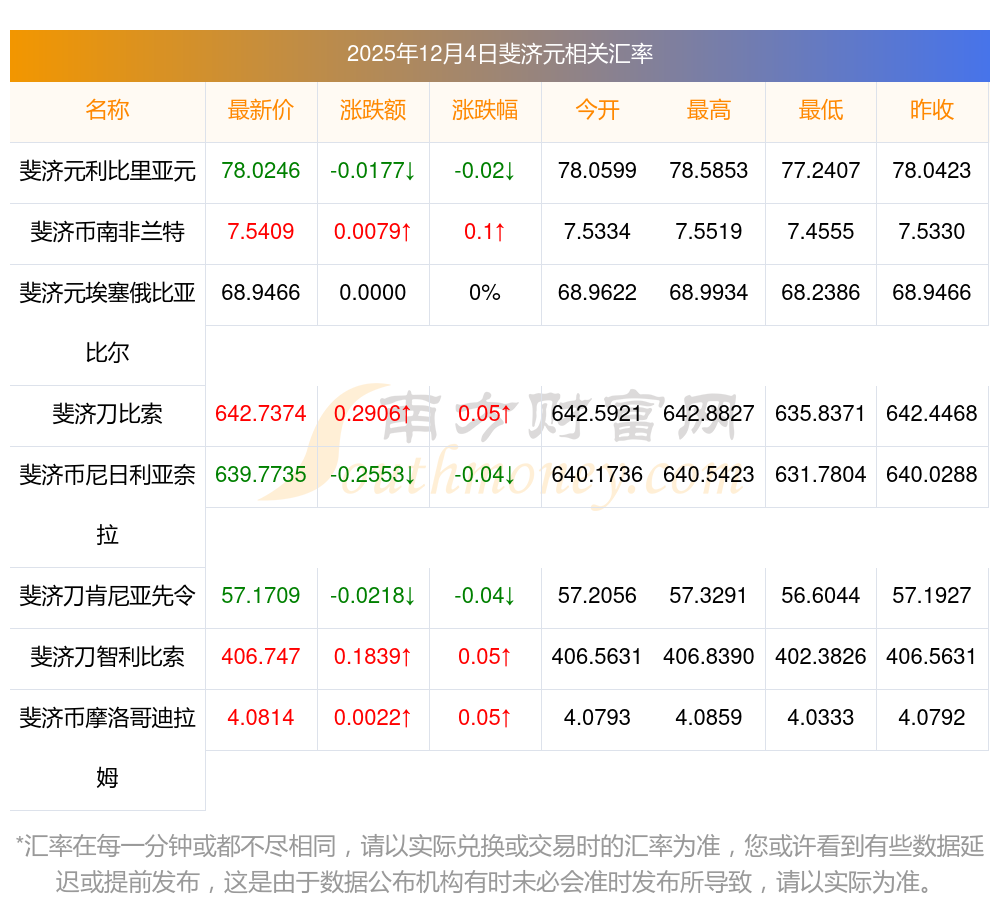The image size is (1000, 913).
Task: Select the 斐济币南非兰特 row name
Action: click(x=107, y=232)
